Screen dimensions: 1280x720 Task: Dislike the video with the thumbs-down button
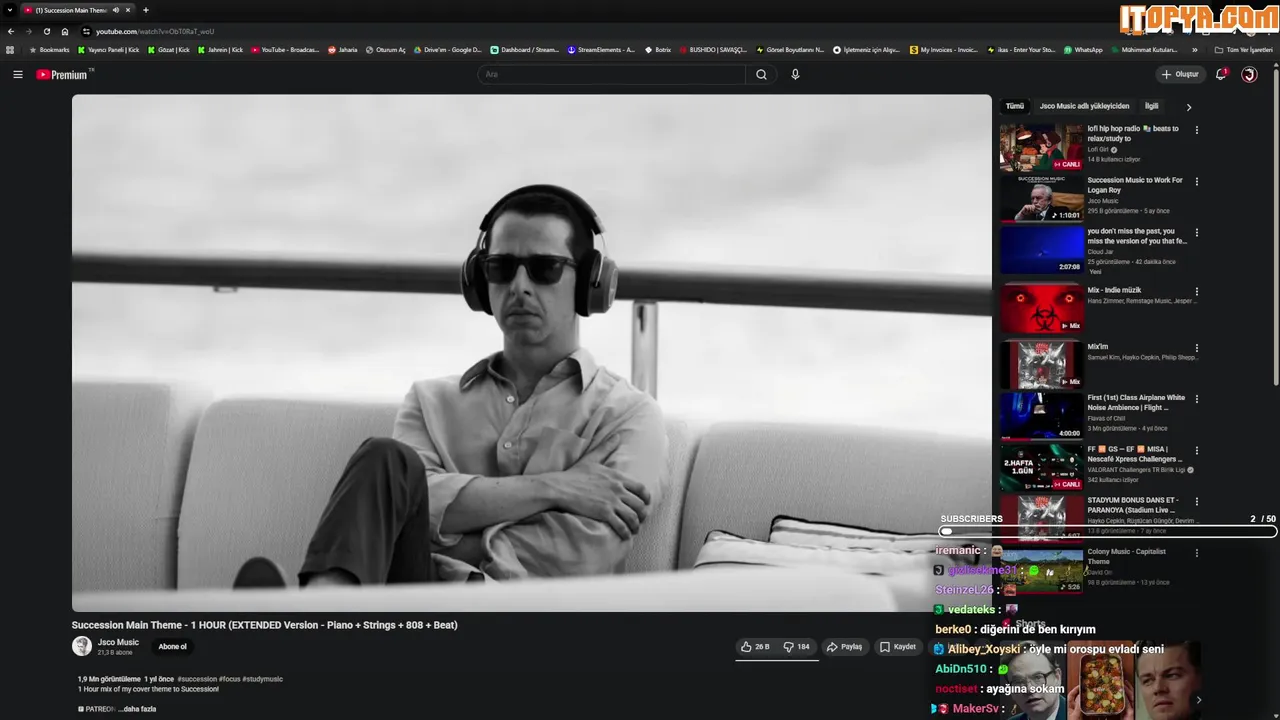[797, 647]
